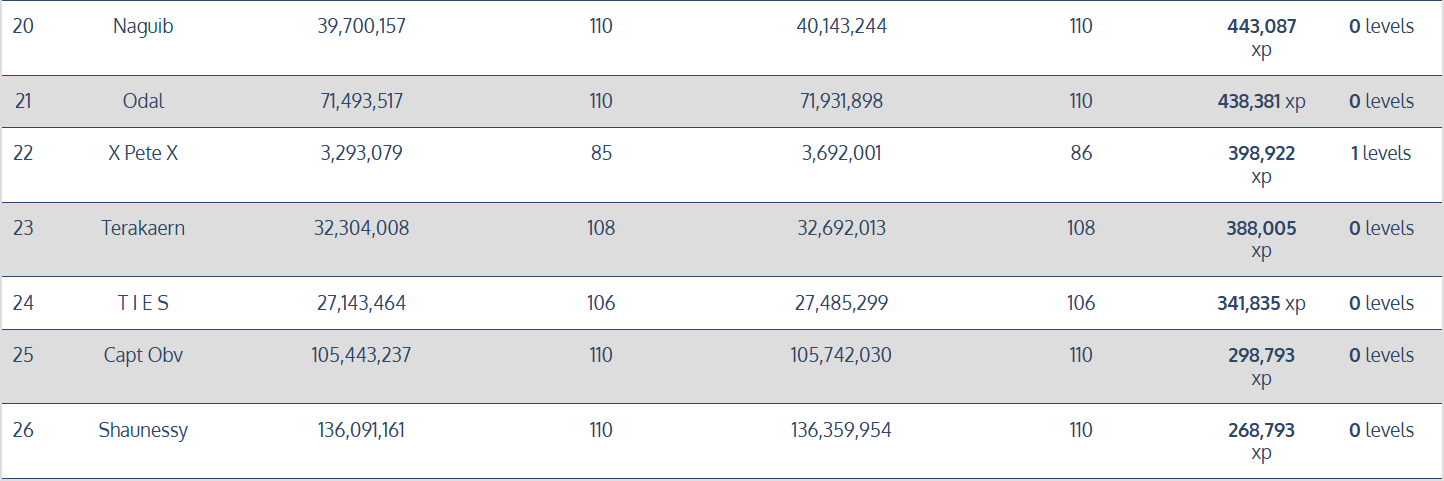Click rank number 26 cell

click(x=23, y=430)
